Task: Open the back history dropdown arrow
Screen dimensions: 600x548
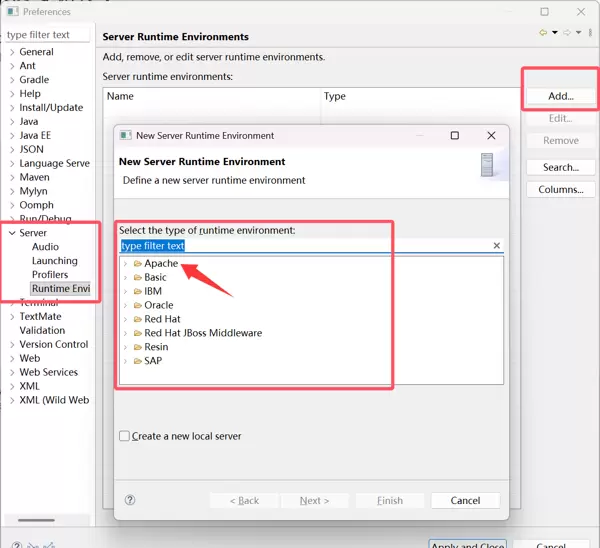Action: pos(554,33)
